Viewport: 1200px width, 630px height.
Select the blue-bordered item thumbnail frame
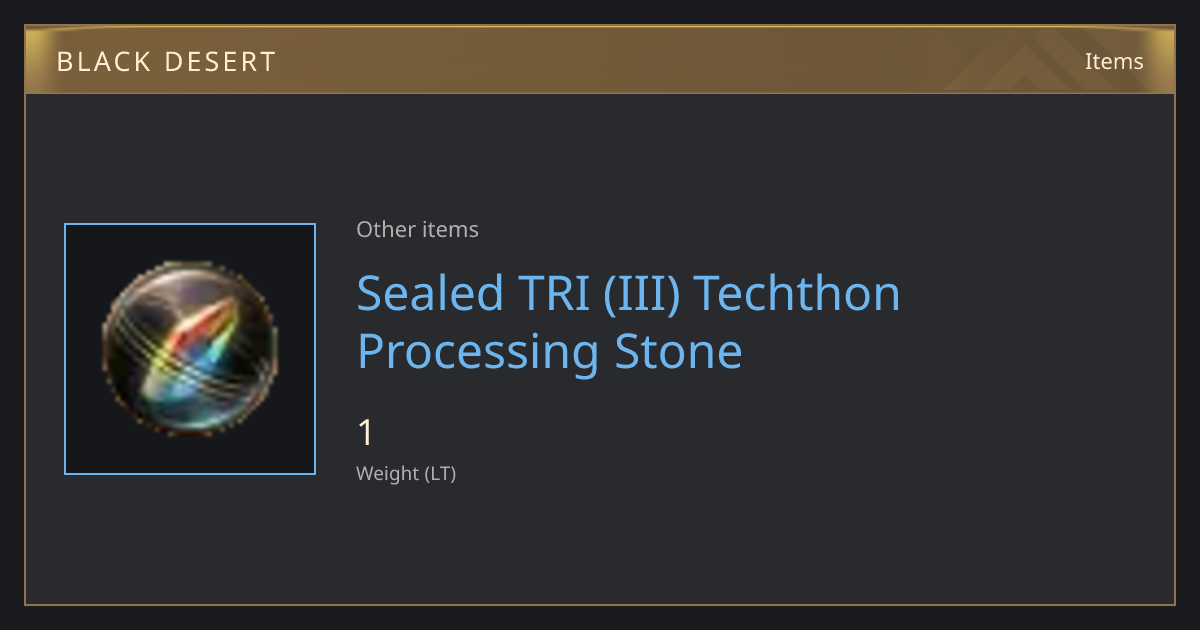click(x=190, y=349)
